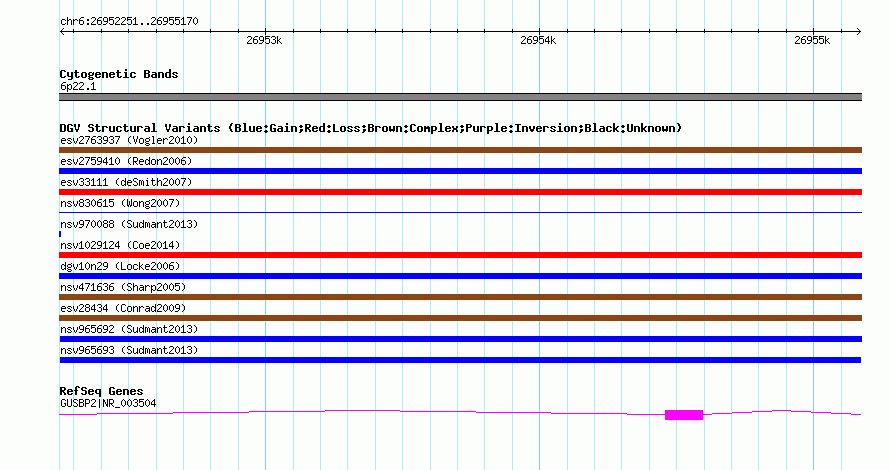This screenshot has height=470, width=890.
Task: Click the blue bar for nsv965693
Action: (460, 360)
